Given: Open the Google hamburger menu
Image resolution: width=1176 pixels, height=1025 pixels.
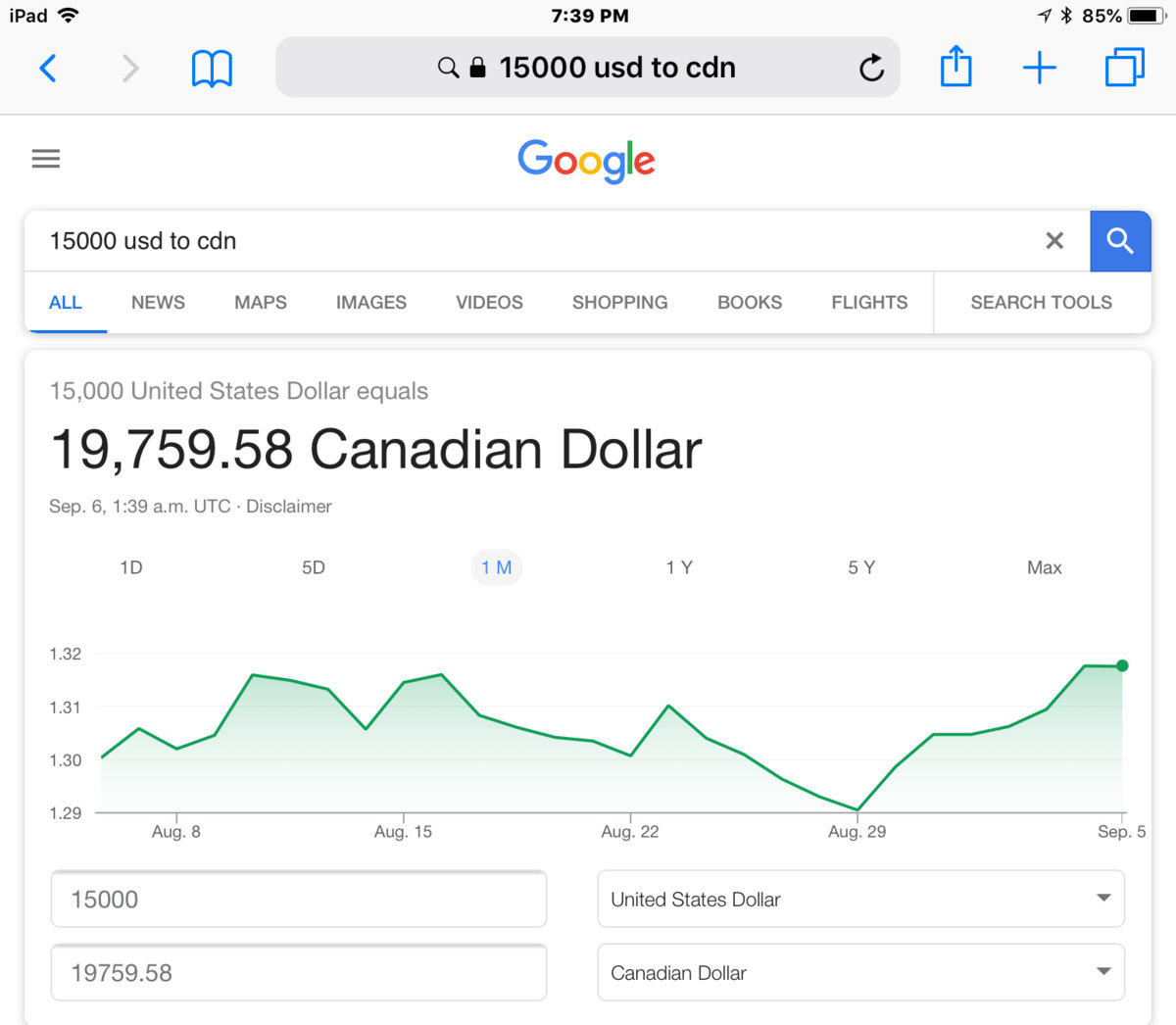Looking at the screenshot, I should (x=46, y=159).
